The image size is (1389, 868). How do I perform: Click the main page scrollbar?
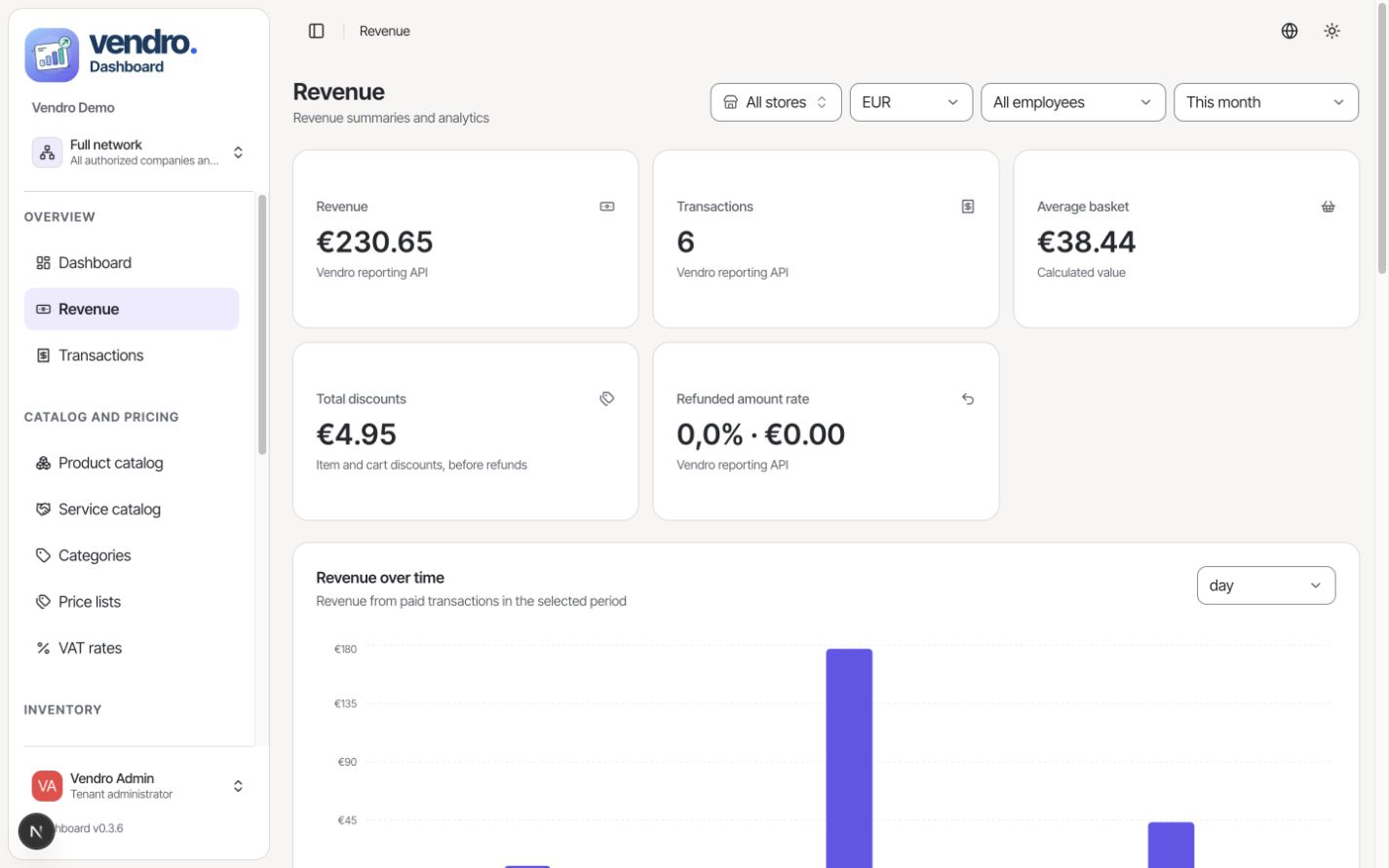click(1382, 136)
